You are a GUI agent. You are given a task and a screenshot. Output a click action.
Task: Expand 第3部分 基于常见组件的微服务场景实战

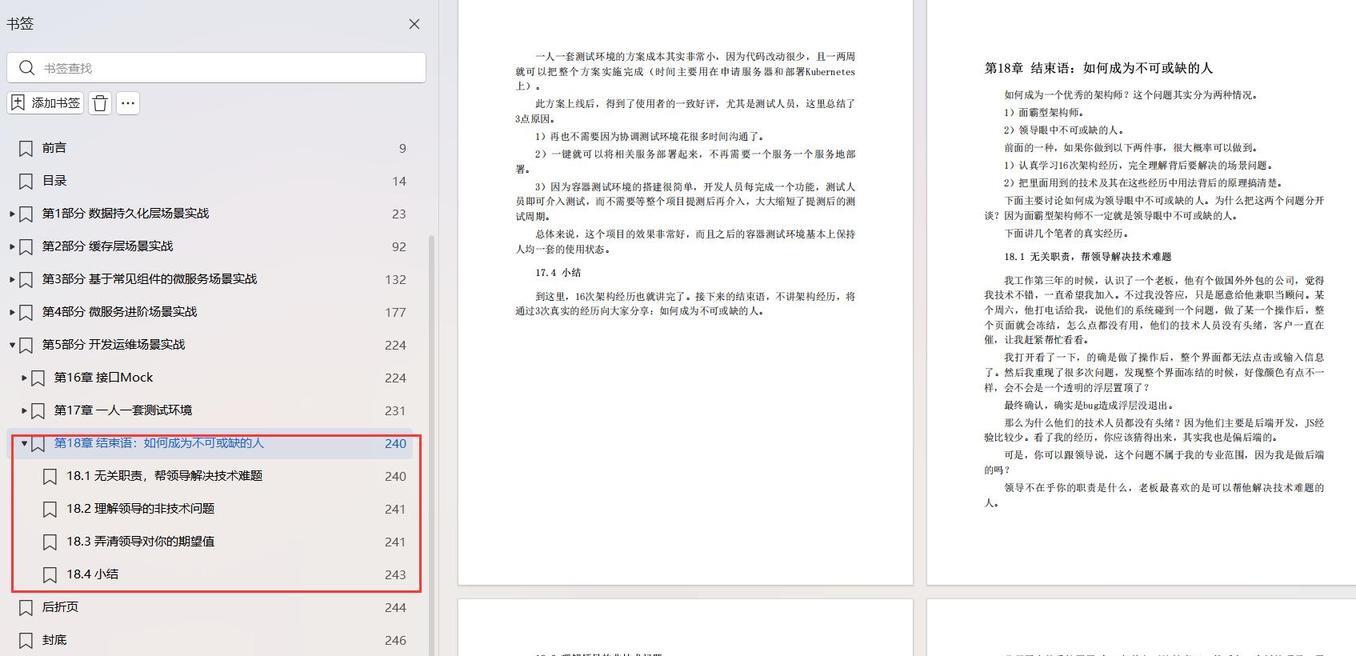click(x=12, y=280)
